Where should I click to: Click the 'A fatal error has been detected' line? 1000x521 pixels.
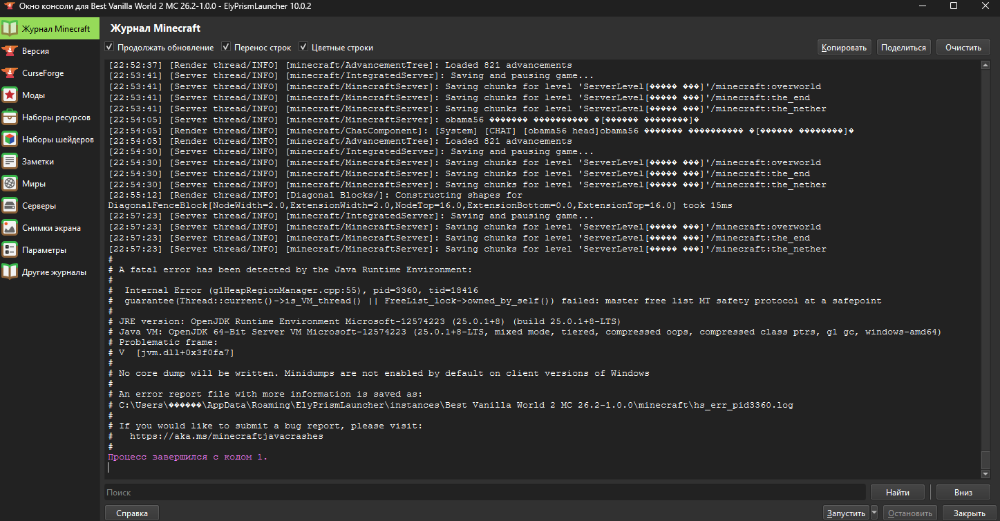(x=290, y=270)
